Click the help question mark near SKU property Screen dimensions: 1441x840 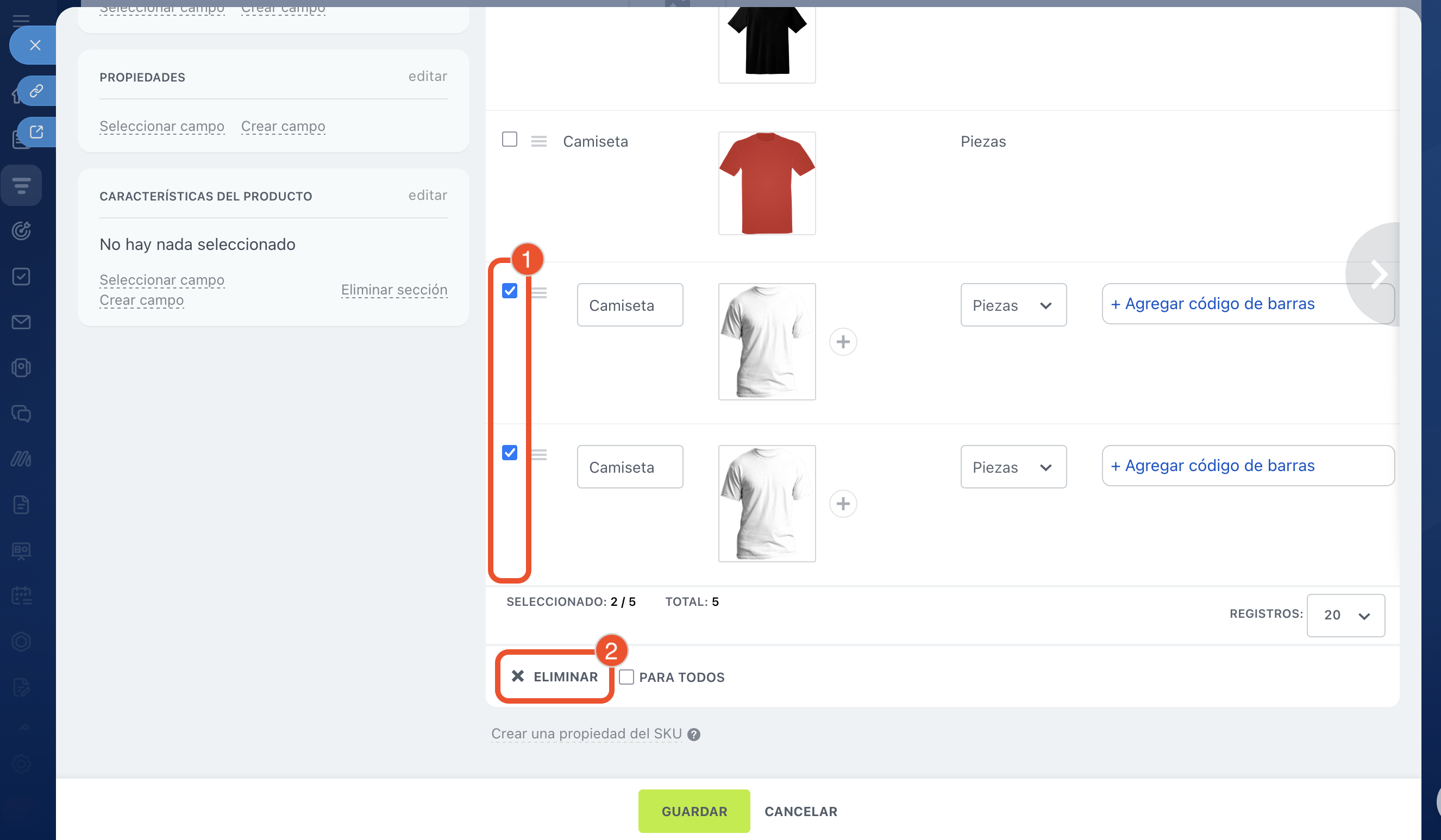point(694,734)
